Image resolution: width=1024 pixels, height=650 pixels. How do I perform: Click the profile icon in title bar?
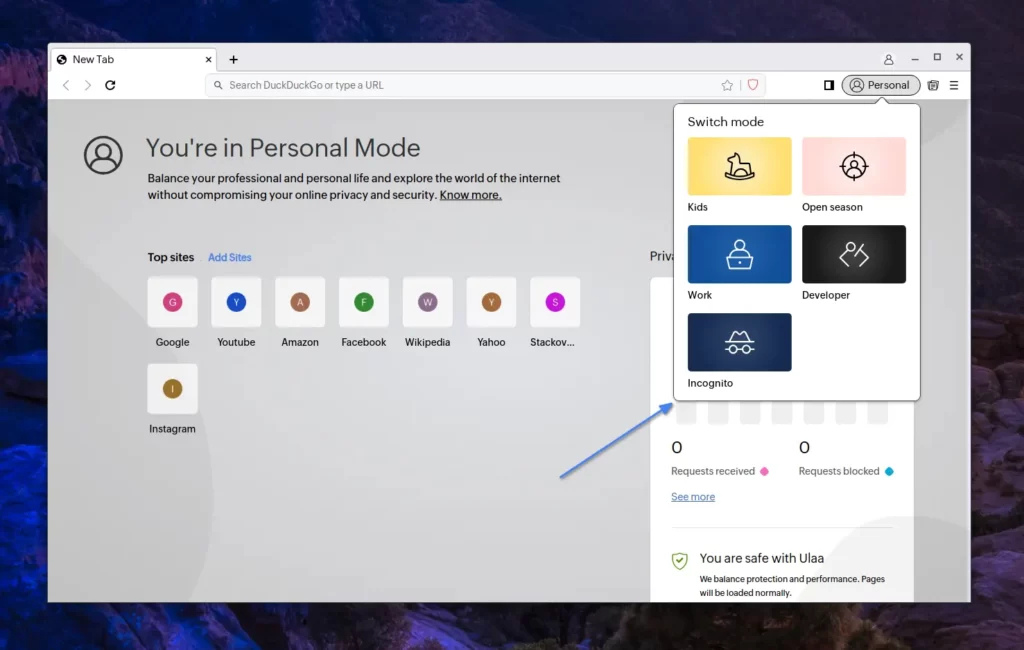point(888,59)
